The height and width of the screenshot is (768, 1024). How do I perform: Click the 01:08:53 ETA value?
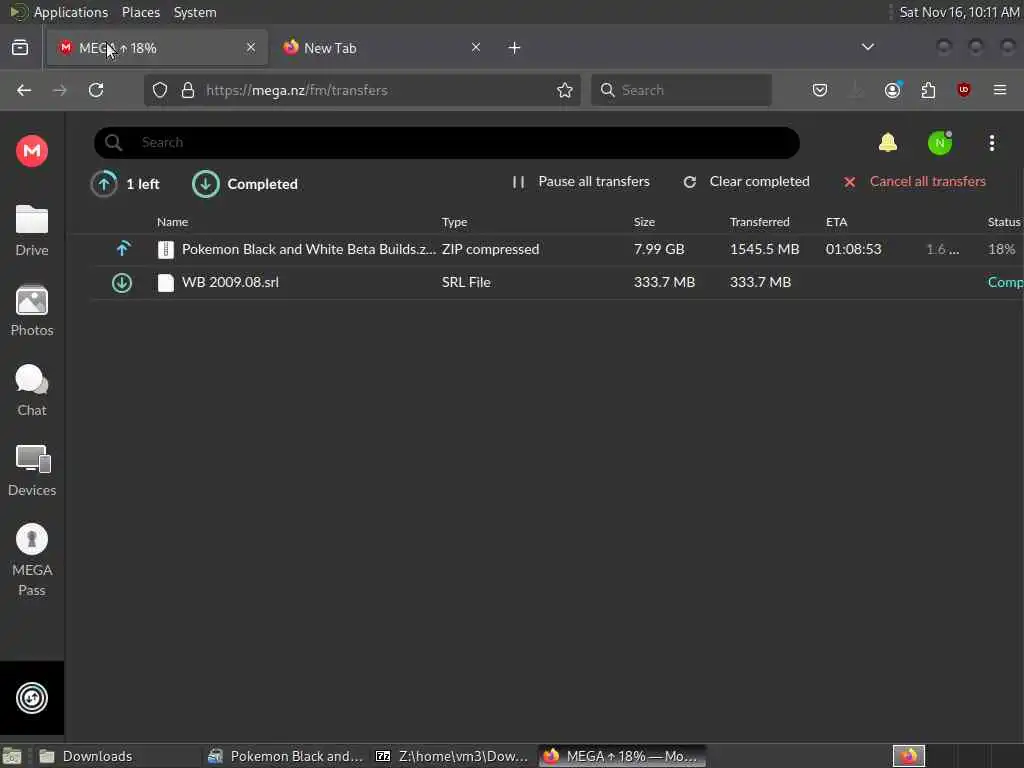pos(853,249)
